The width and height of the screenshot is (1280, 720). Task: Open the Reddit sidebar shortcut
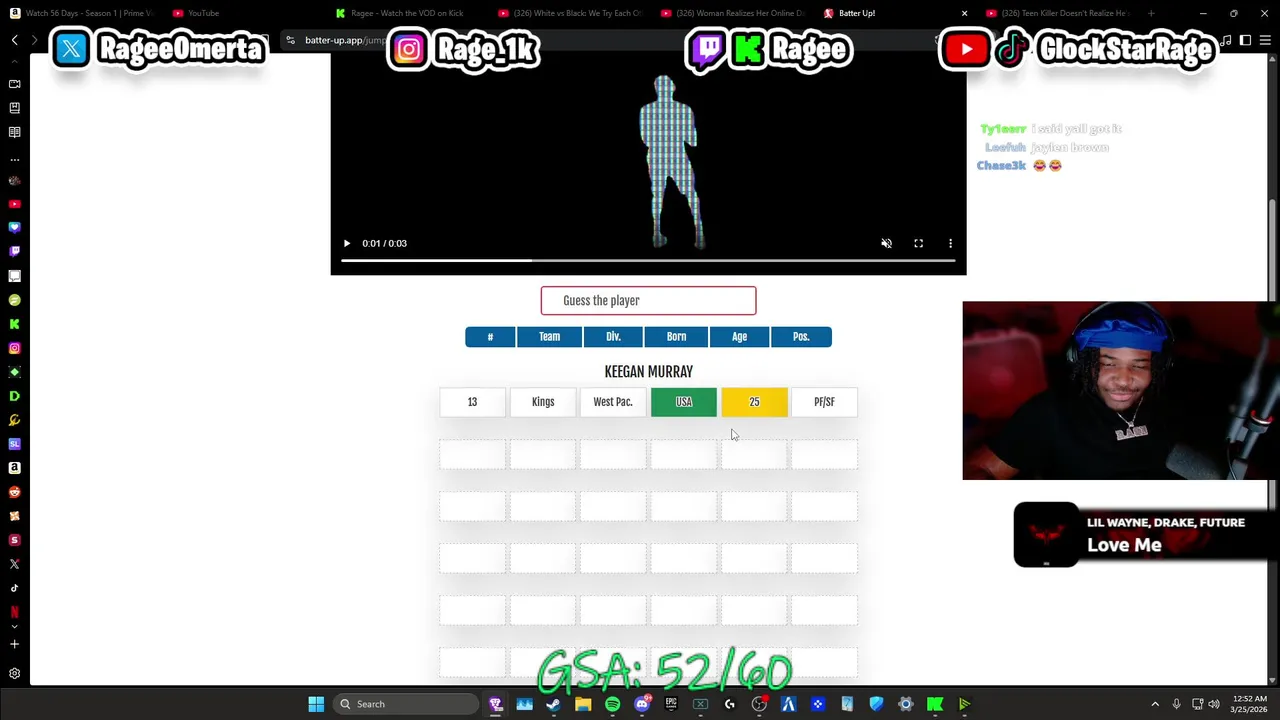14,492
